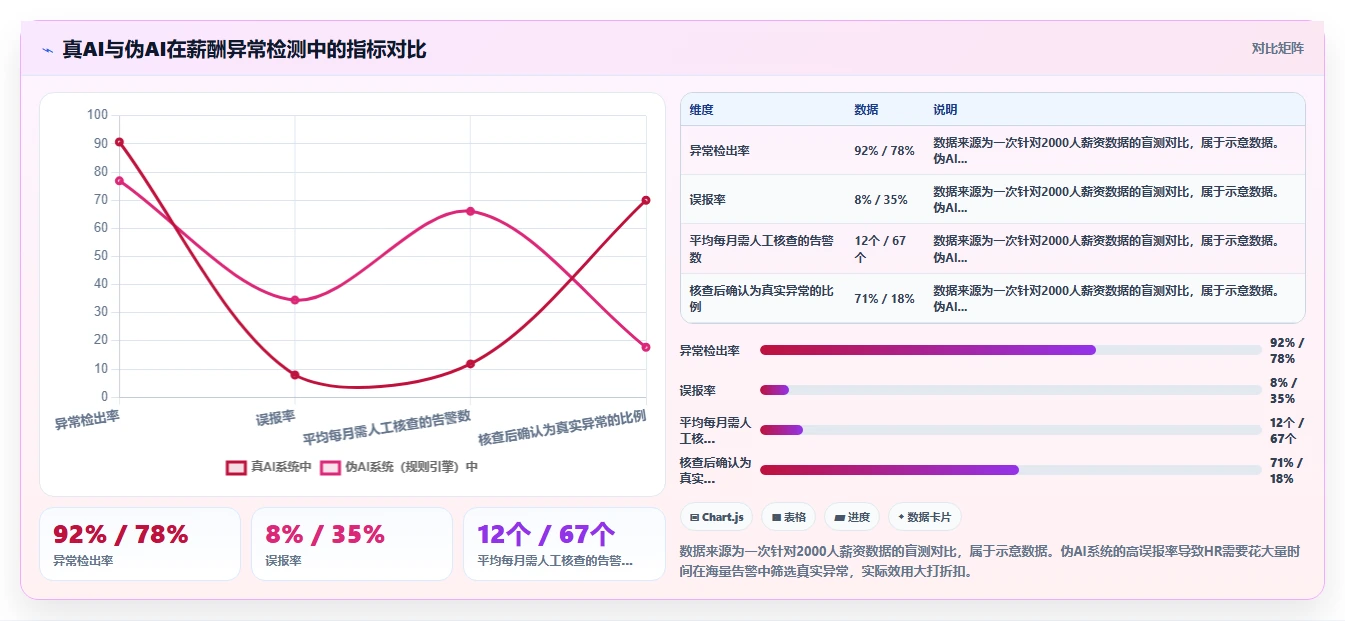Select the Chart.js chip

717,517
